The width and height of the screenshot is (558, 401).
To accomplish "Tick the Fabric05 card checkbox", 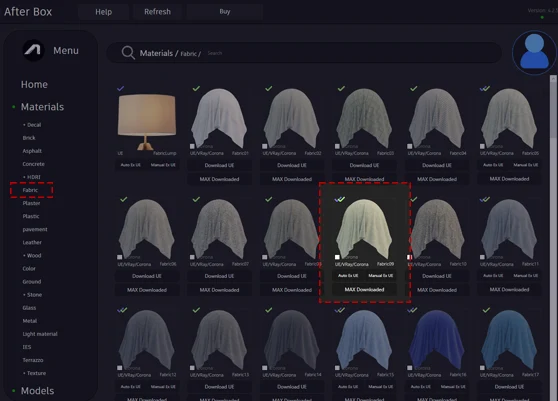I will coord(482,146).
